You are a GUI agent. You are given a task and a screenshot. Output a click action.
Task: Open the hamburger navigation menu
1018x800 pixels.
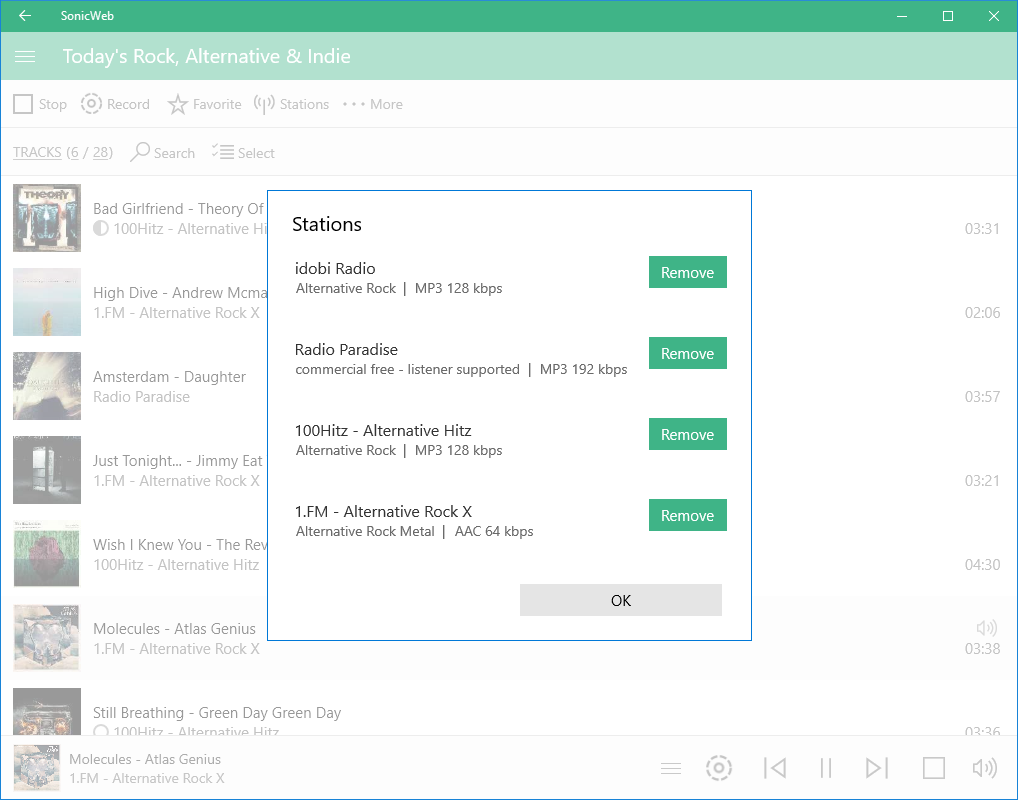click(25, 57)
